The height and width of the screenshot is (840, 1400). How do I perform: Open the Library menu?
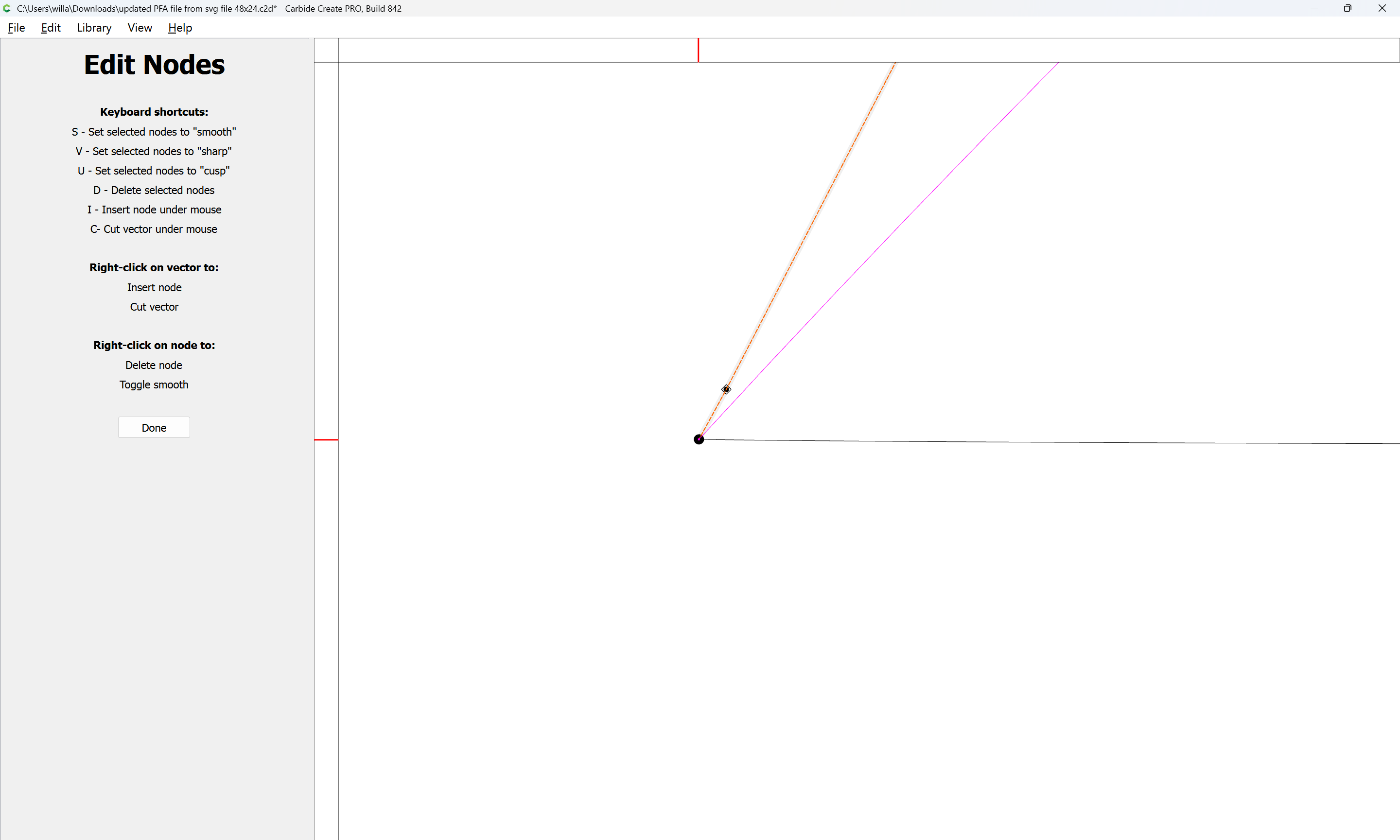point(94,28)
